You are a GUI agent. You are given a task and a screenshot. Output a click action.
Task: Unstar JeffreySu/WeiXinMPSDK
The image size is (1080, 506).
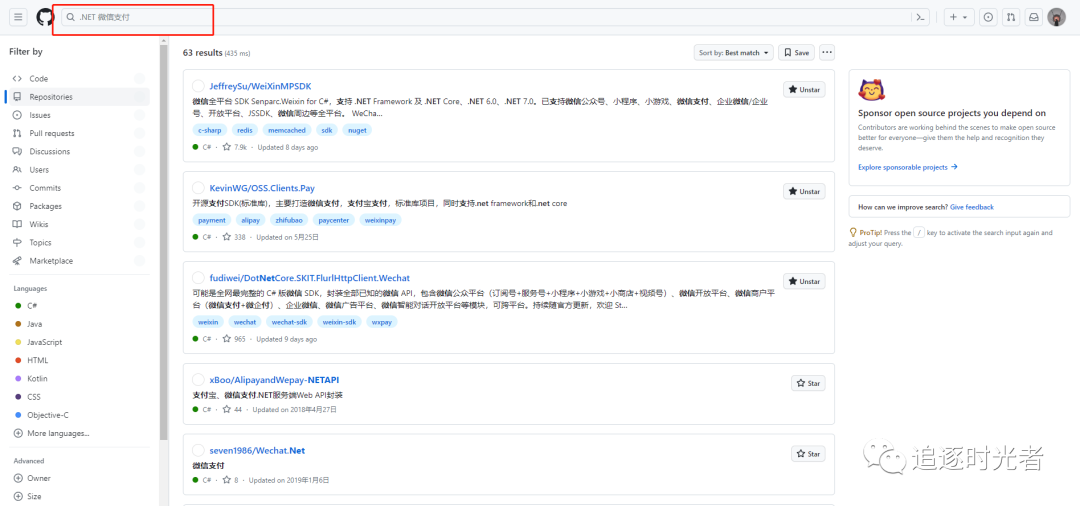804,89
